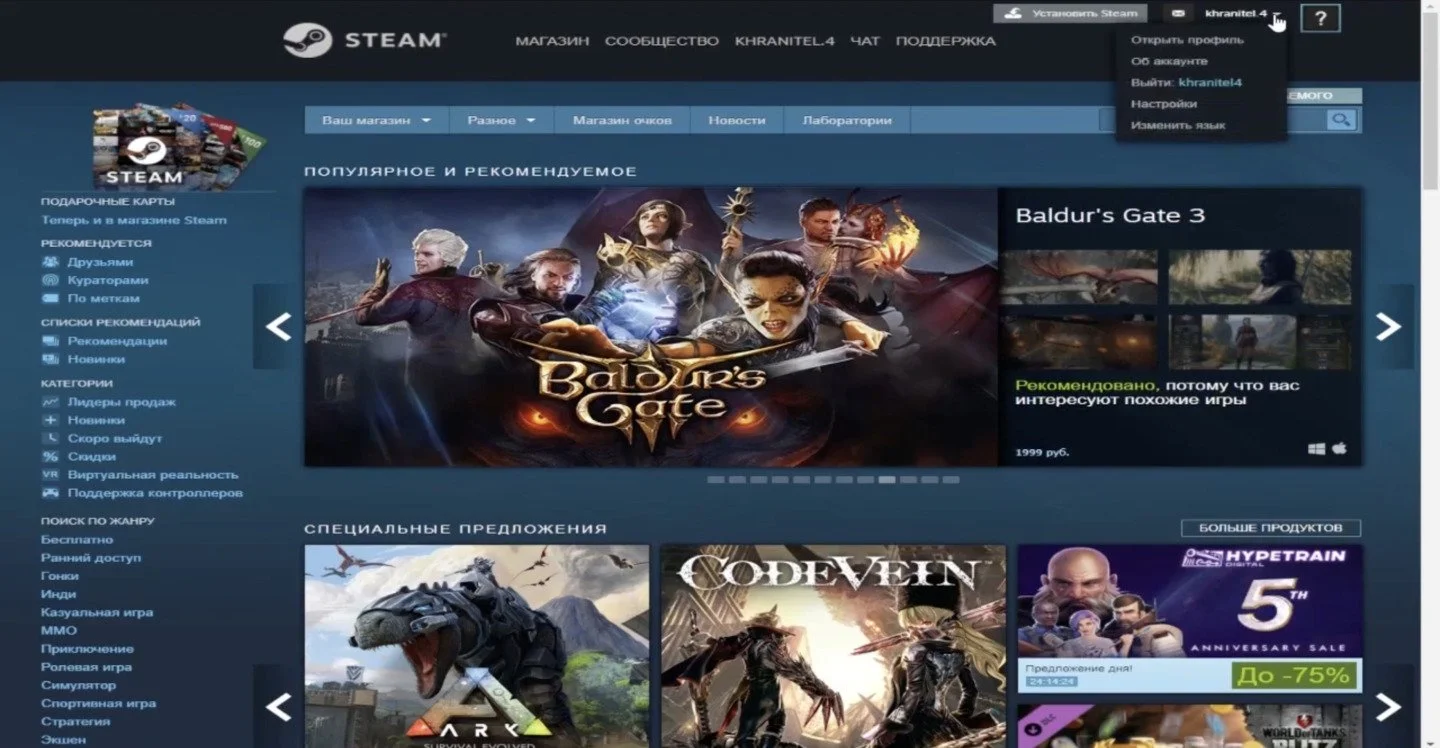Viewport: 1440px width, 748px height.
Task: Browse the Спортивная игра genre link
Action: [98, 703]
